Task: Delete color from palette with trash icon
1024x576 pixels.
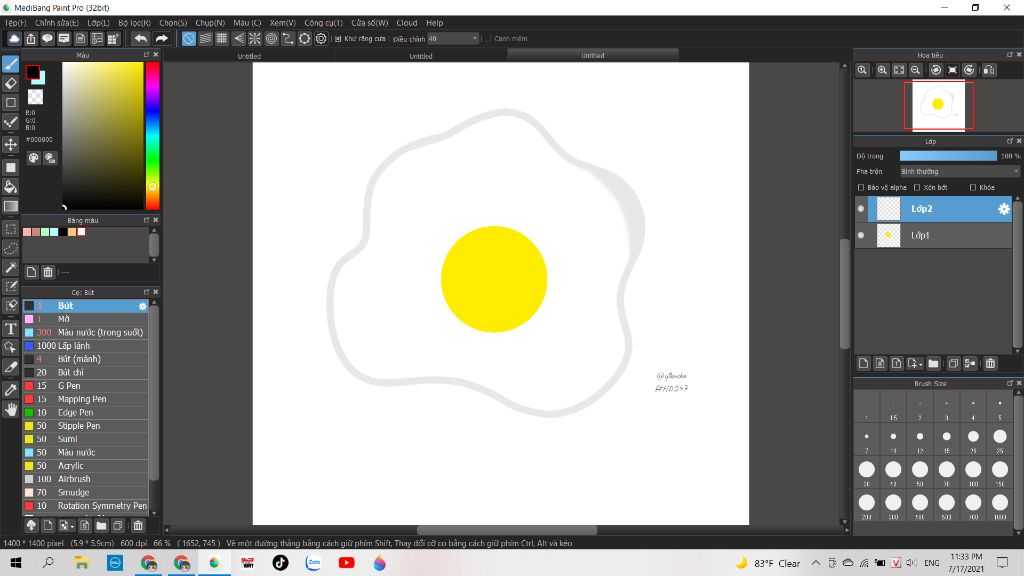Action: (x=48, y=272)
